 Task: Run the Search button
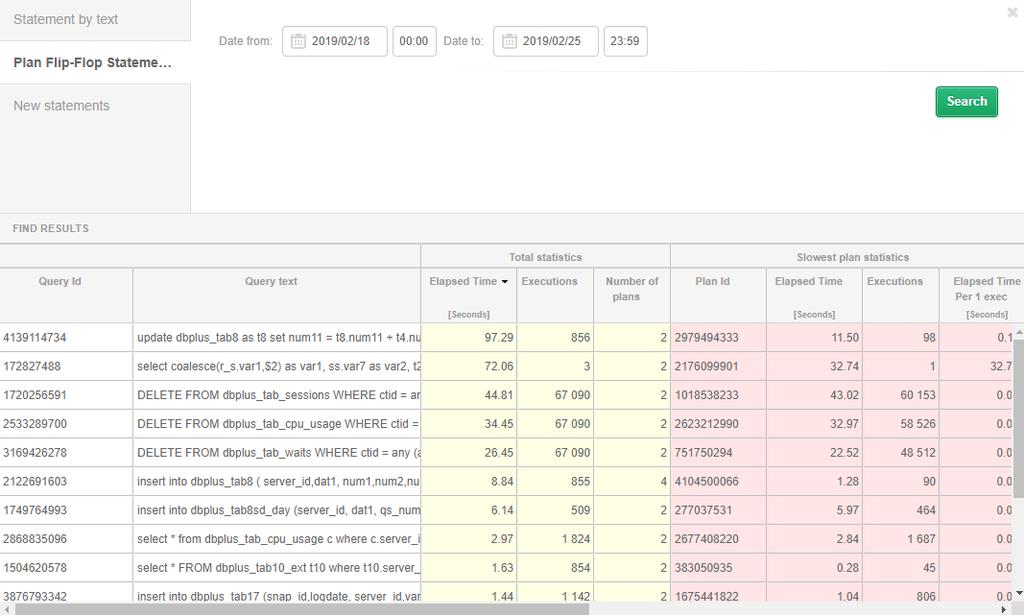(x=967, y=101)
